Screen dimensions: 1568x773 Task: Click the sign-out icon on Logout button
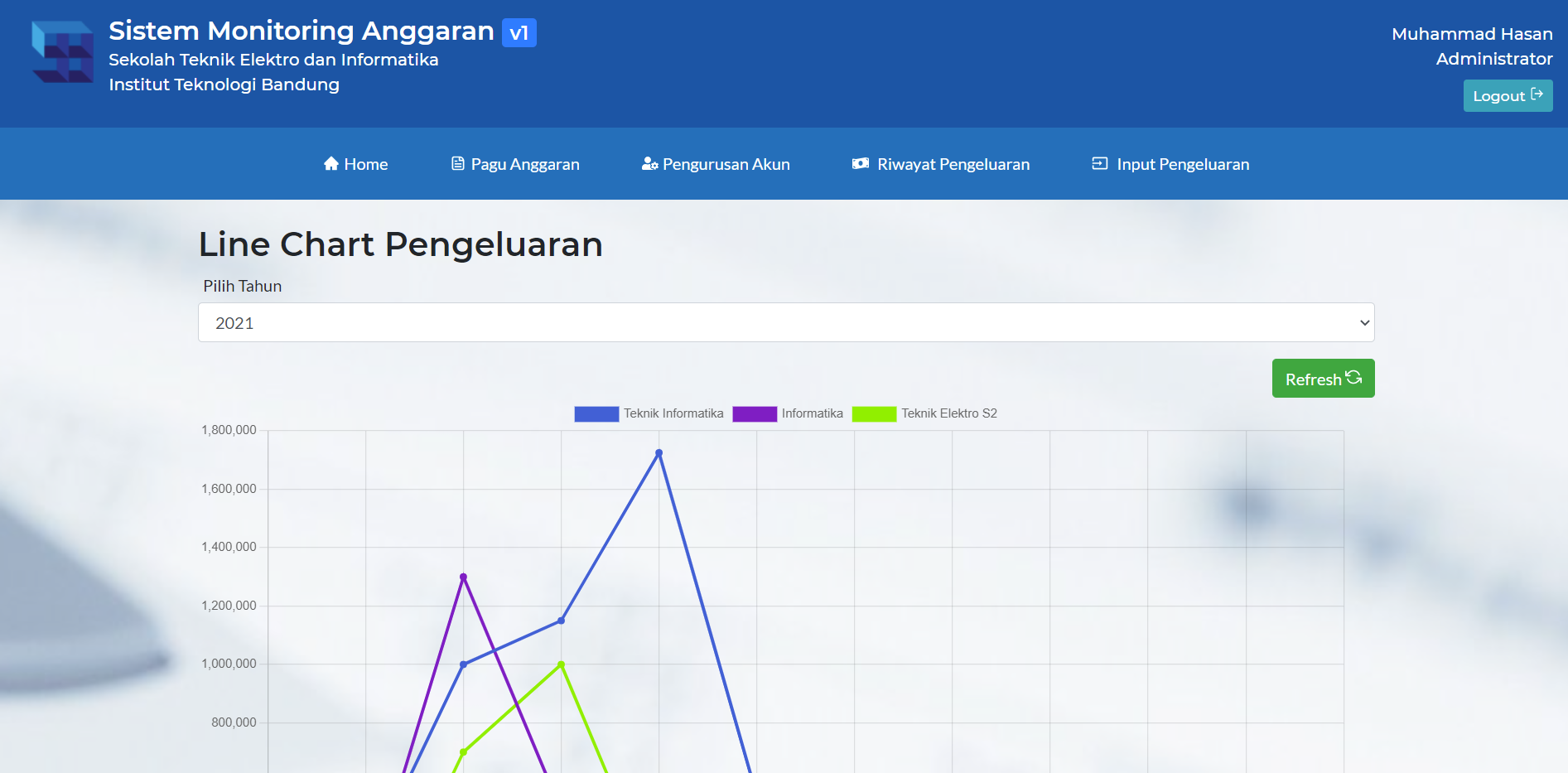[x=1537, y=94]
